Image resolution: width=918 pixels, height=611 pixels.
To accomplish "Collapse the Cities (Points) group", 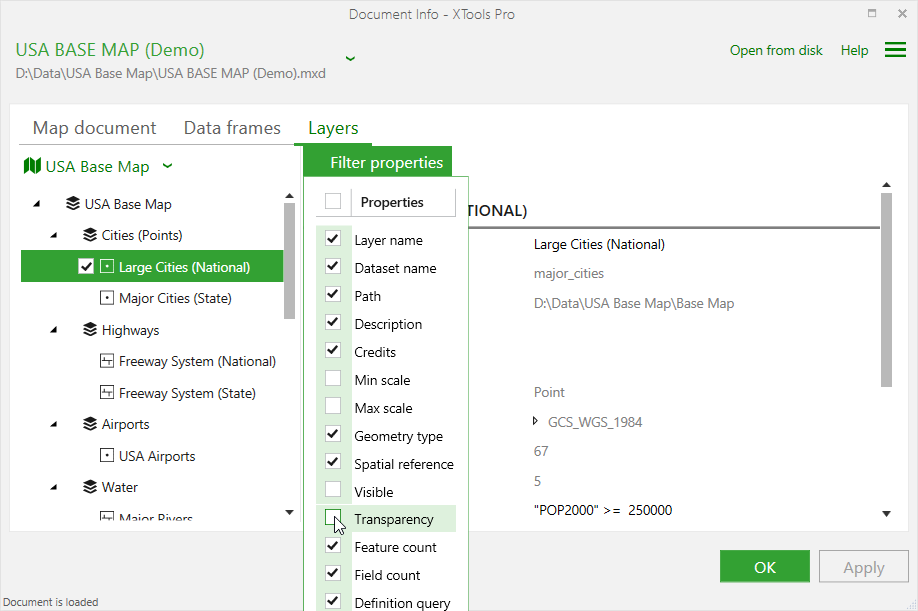I will pos(54,235).
